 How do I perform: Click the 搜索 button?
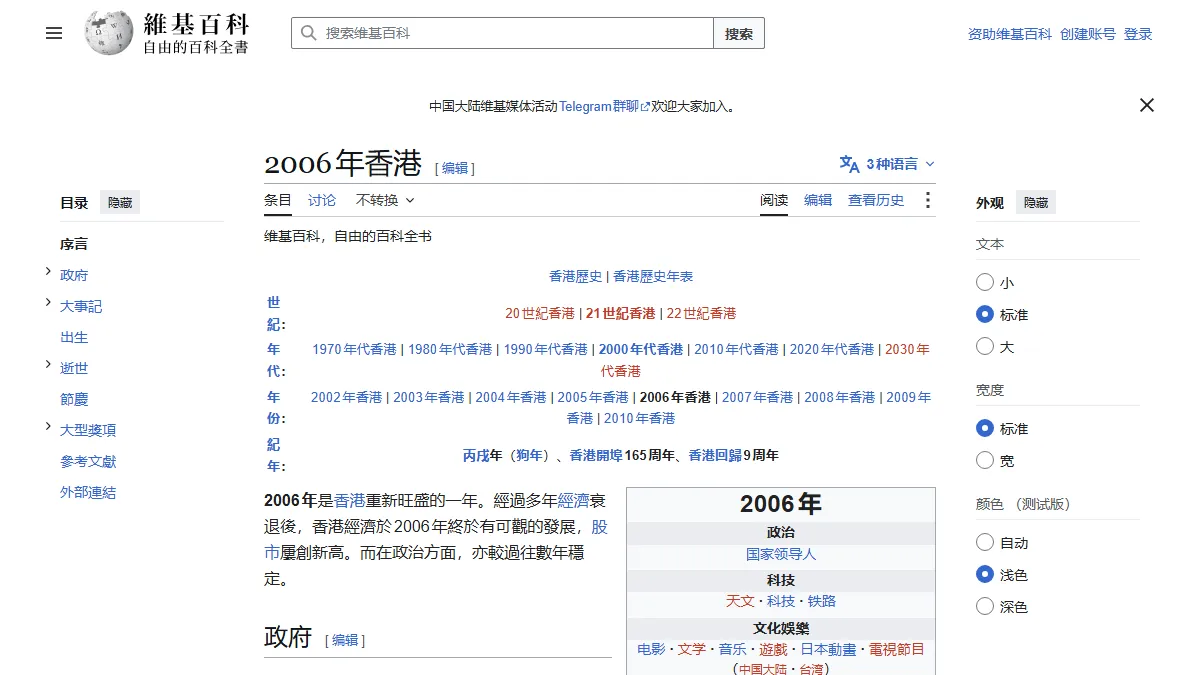pyautogui.click(x=739, y=33)
